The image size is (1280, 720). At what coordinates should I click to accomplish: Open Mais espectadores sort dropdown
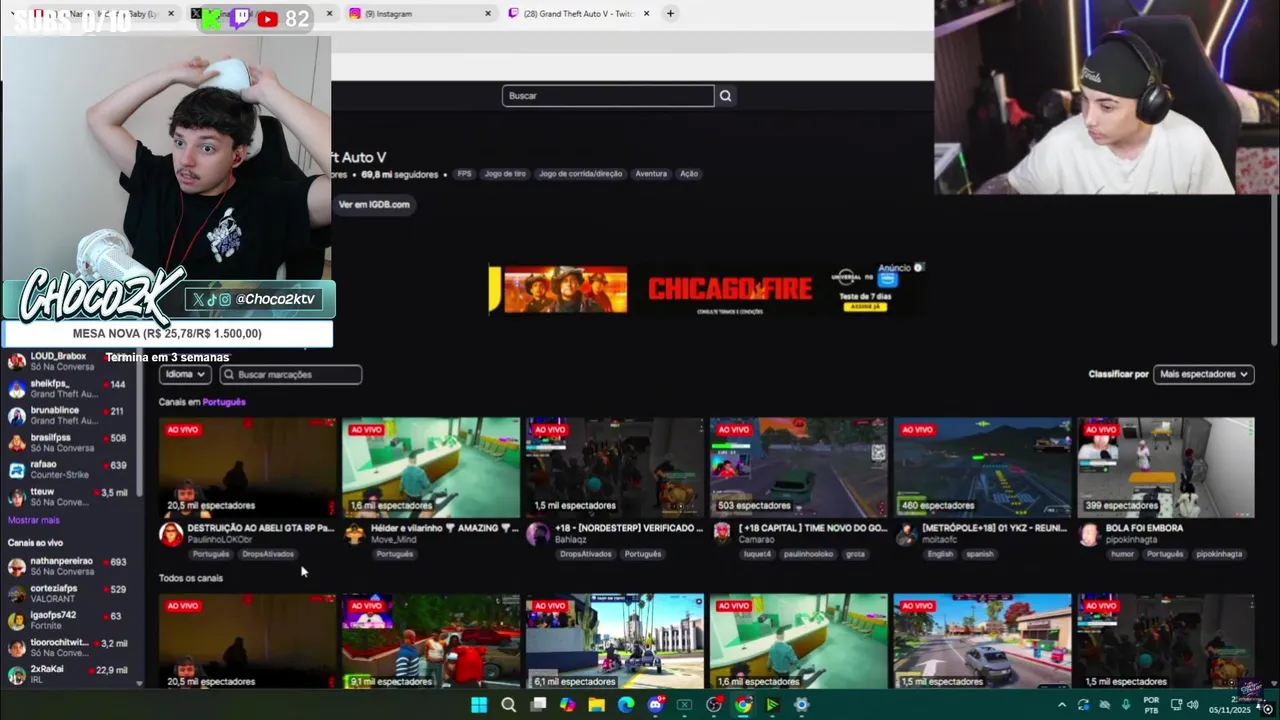(1203, 374)
